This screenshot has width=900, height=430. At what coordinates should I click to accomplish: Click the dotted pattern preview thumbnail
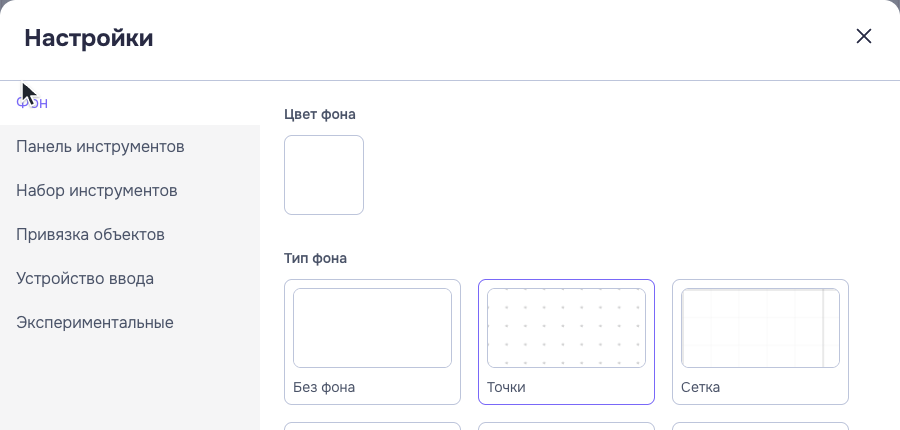click(x=567, y=328)
